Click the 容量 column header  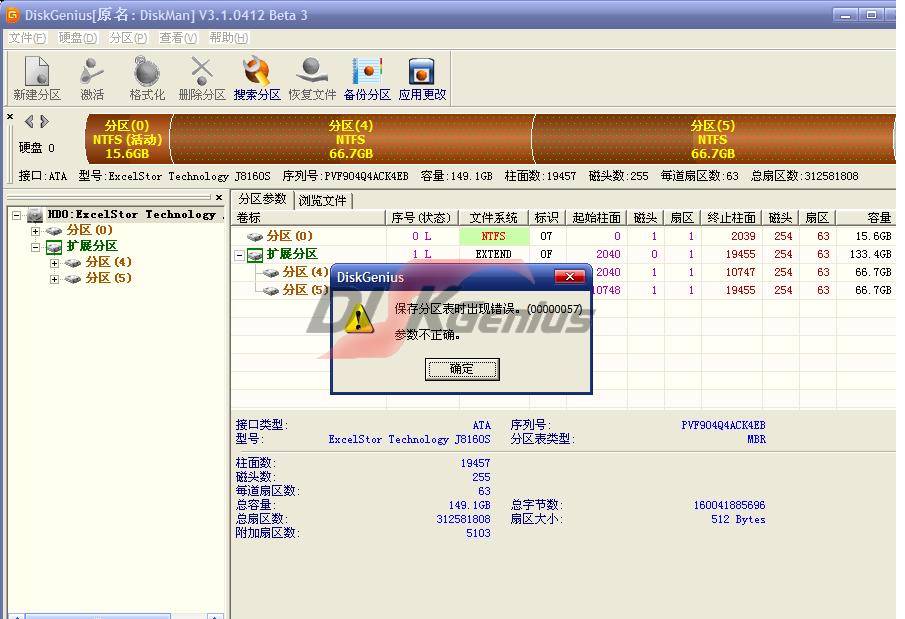[x=866, y=218]
